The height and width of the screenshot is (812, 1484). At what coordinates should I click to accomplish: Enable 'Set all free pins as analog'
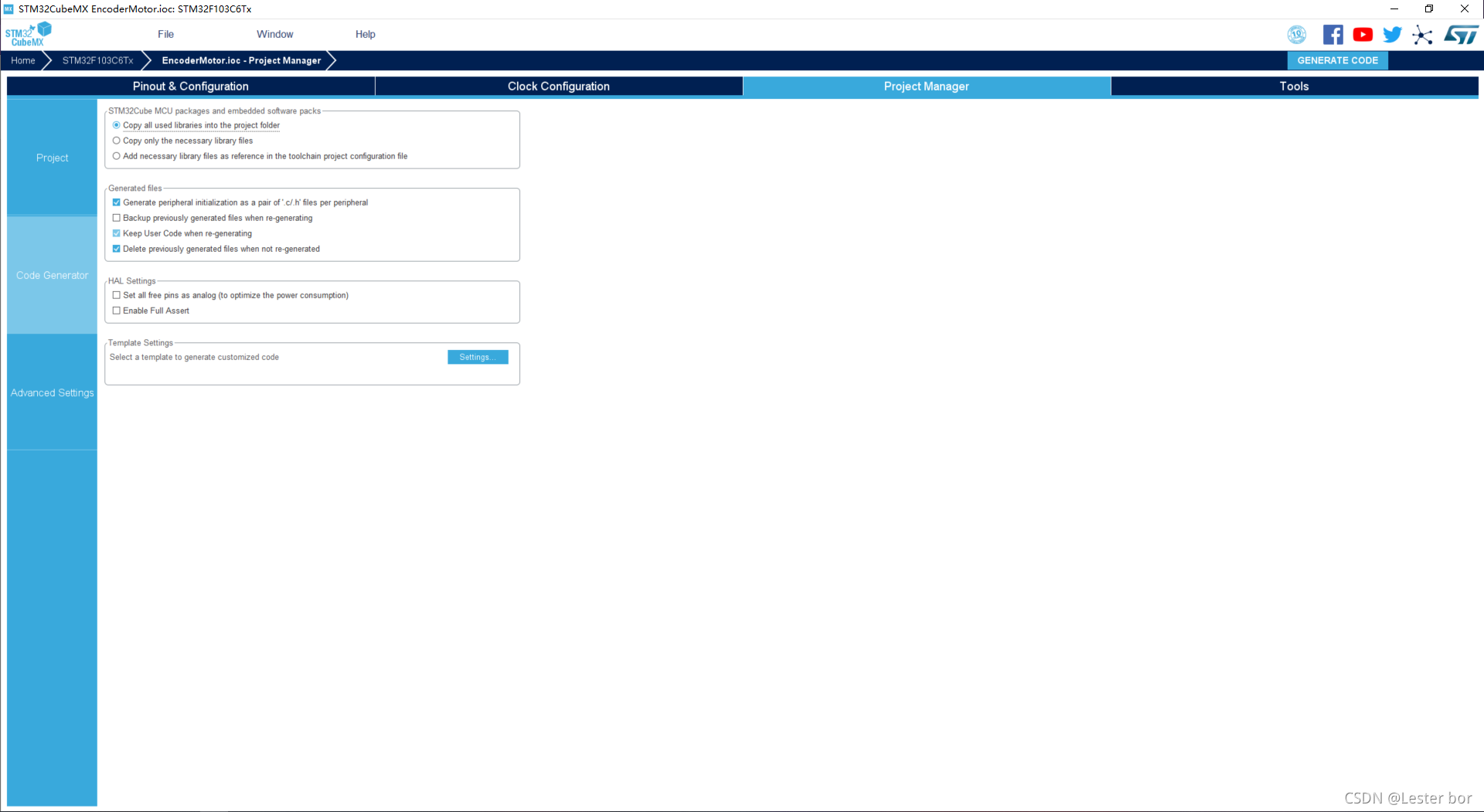point(117,295)
